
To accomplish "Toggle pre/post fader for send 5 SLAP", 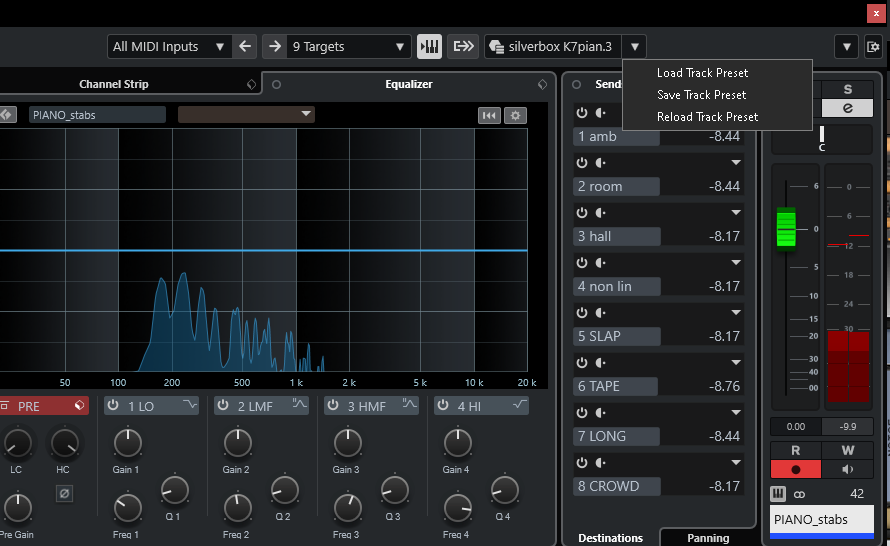I will [x=601, y=313].
